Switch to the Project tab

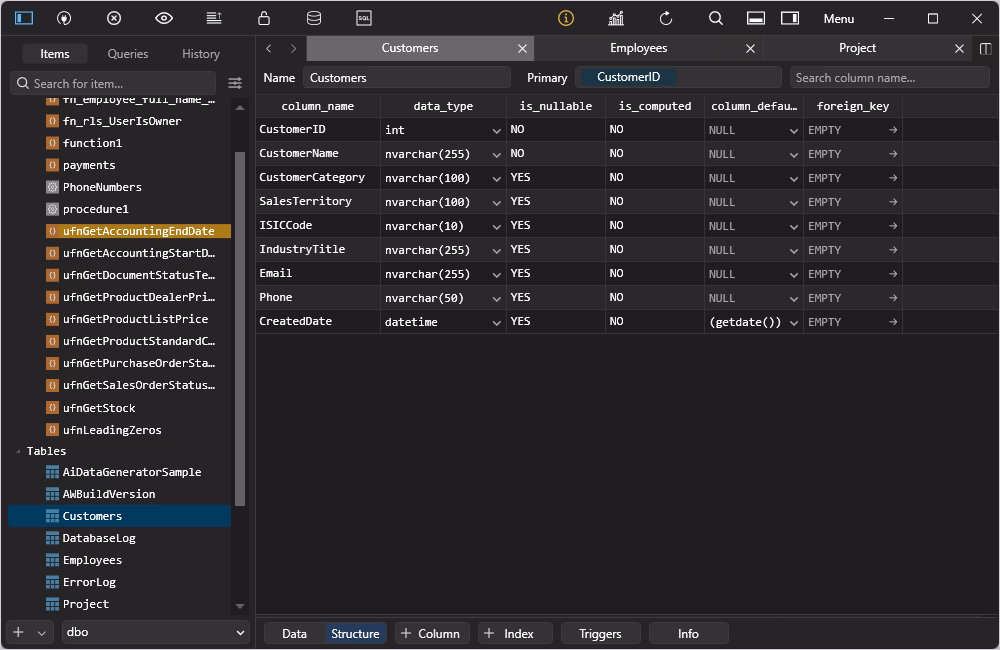(857, 48)
